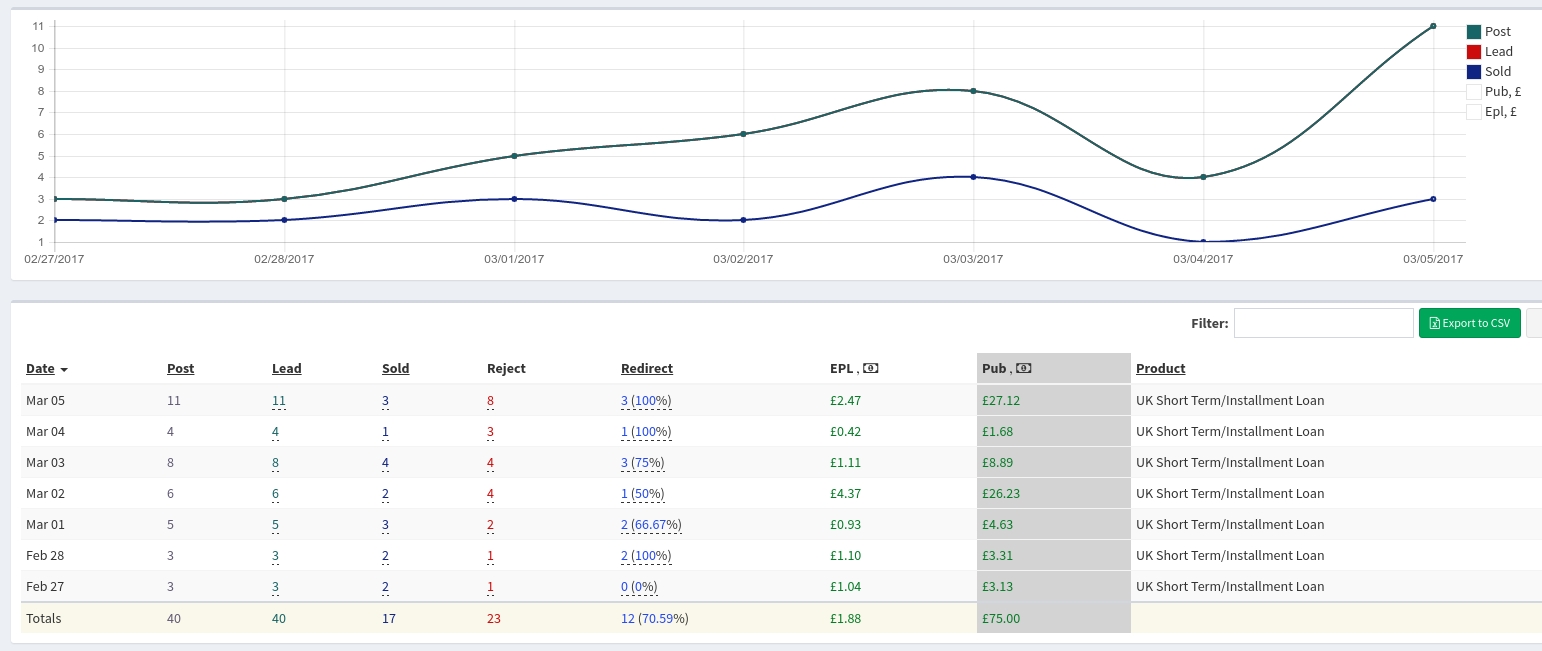Sort table by Post column header
This screenshot has width=1542, height=651.
pos(180,368)
